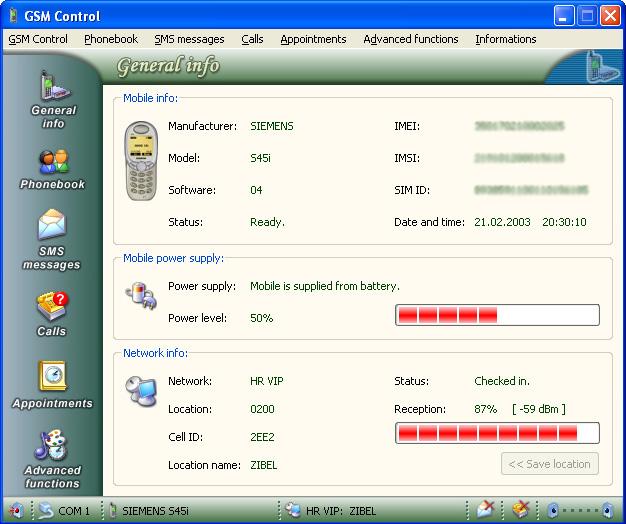626x524 pixels.
Task: Open Advanced functions from the sidebar
Action: [53, 459]
